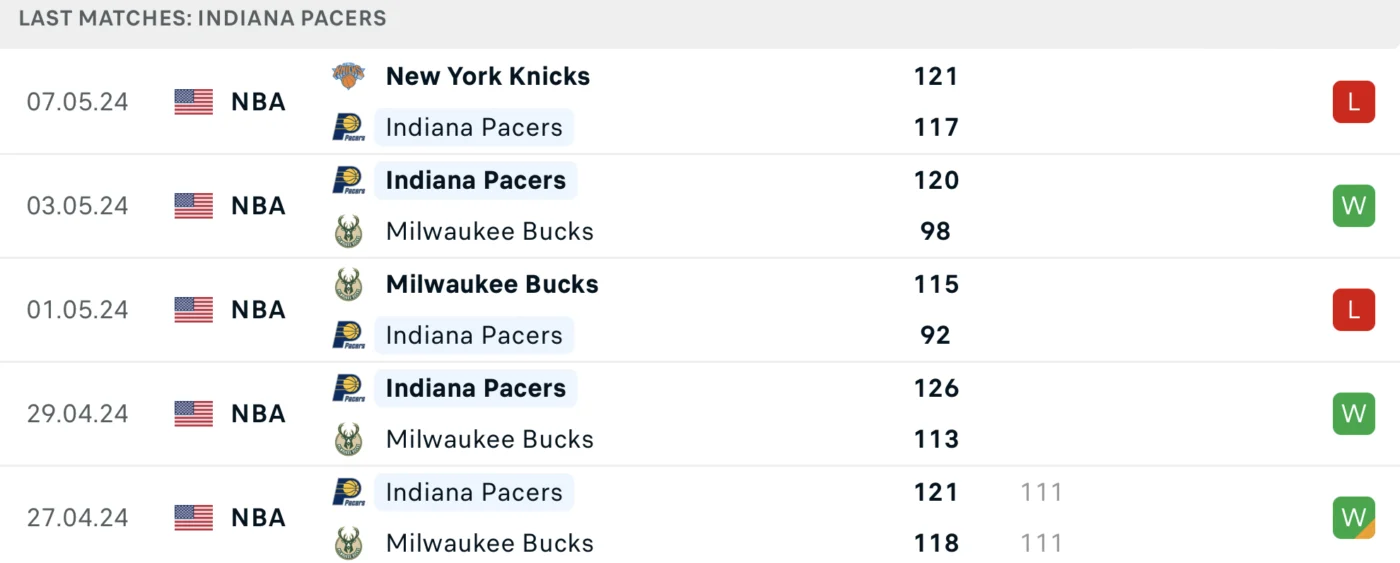Click the 121 score of the Knicks

coord(936,76)
